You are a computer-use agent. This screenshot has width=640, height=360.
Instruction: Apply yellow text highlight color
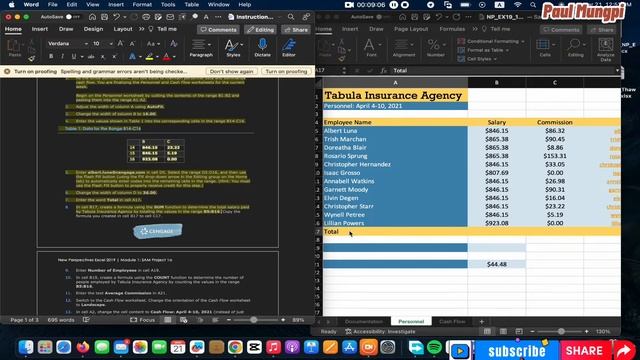pyautogui.click(x=149, y=56)
